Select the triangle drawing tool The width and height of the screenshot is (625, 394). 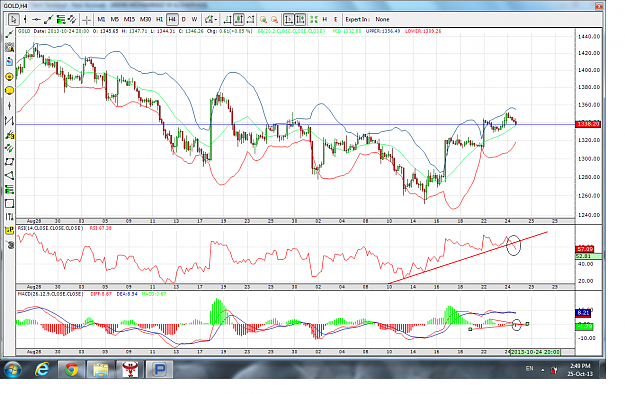pos(9,175)
